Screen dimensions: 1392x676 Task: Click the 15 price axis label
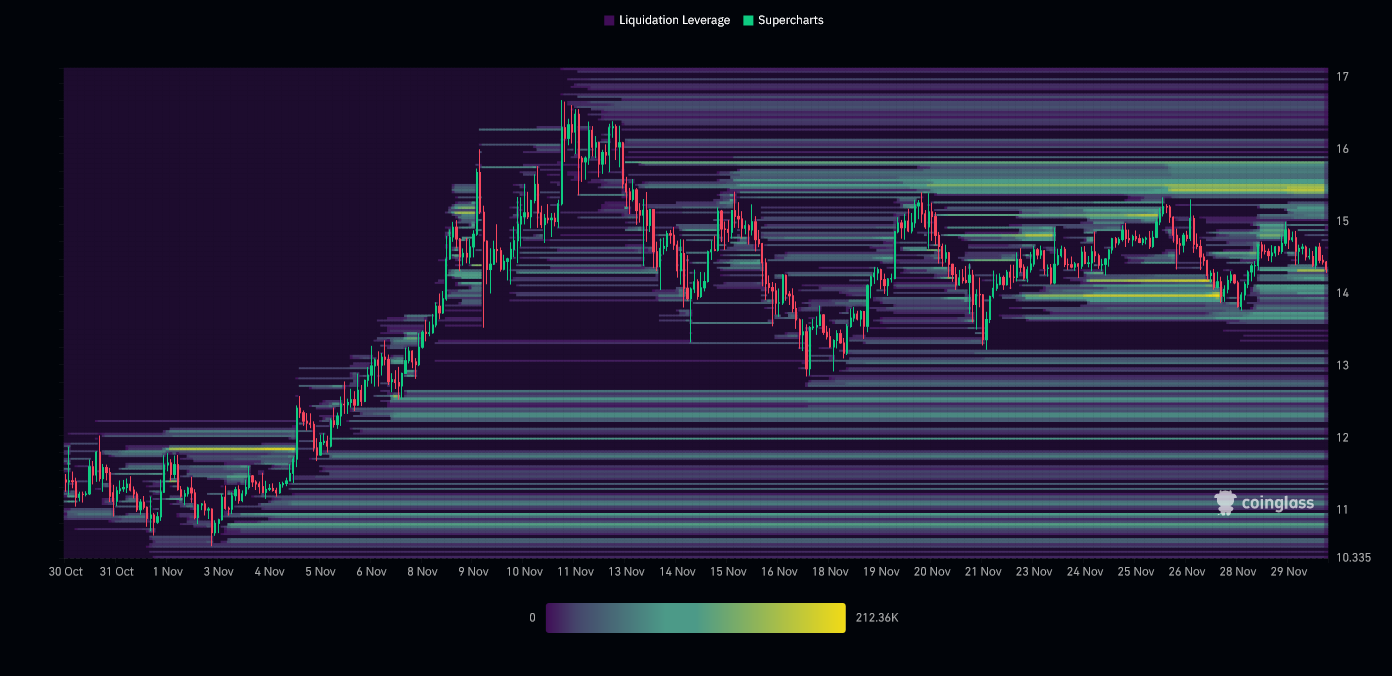(x=1342, y=221)
